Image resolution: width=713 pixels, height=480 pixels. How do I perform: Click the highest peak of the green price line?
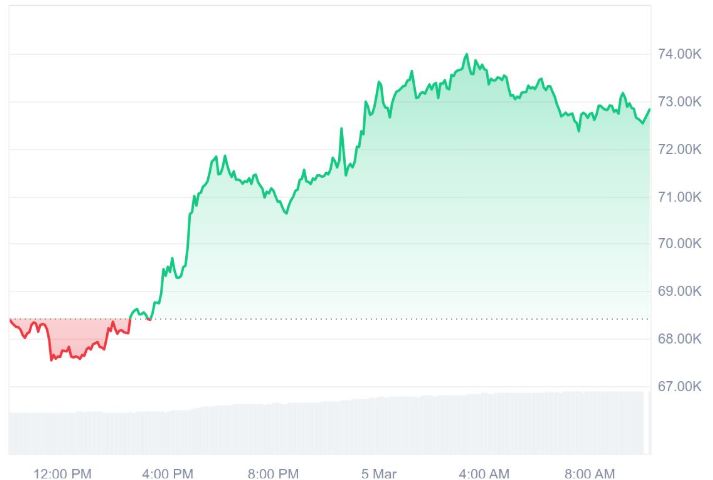467,55
